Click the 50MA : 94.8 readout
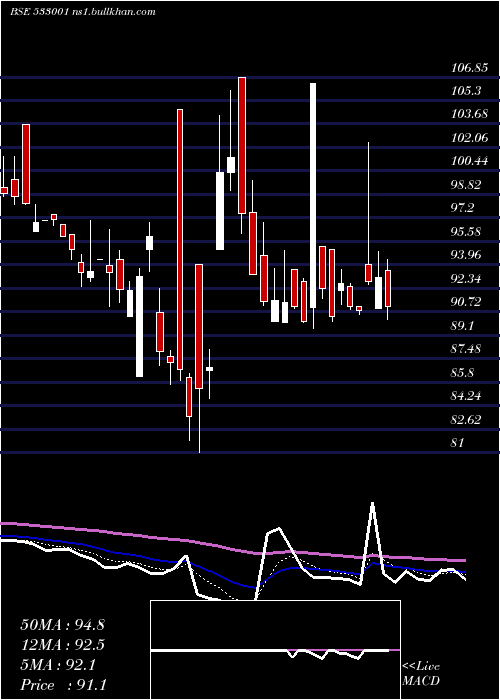 [x=62, y=625]
